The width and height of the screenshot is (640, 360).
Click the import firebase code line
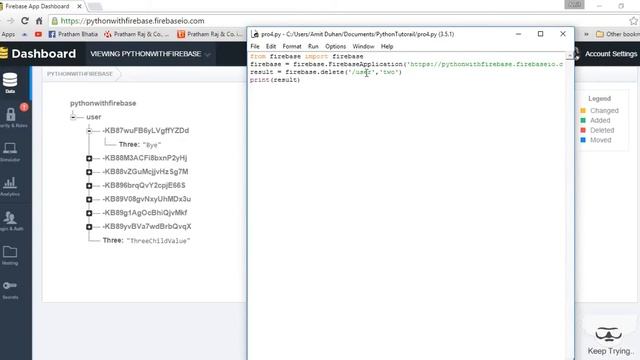click(x=307, y=57)
